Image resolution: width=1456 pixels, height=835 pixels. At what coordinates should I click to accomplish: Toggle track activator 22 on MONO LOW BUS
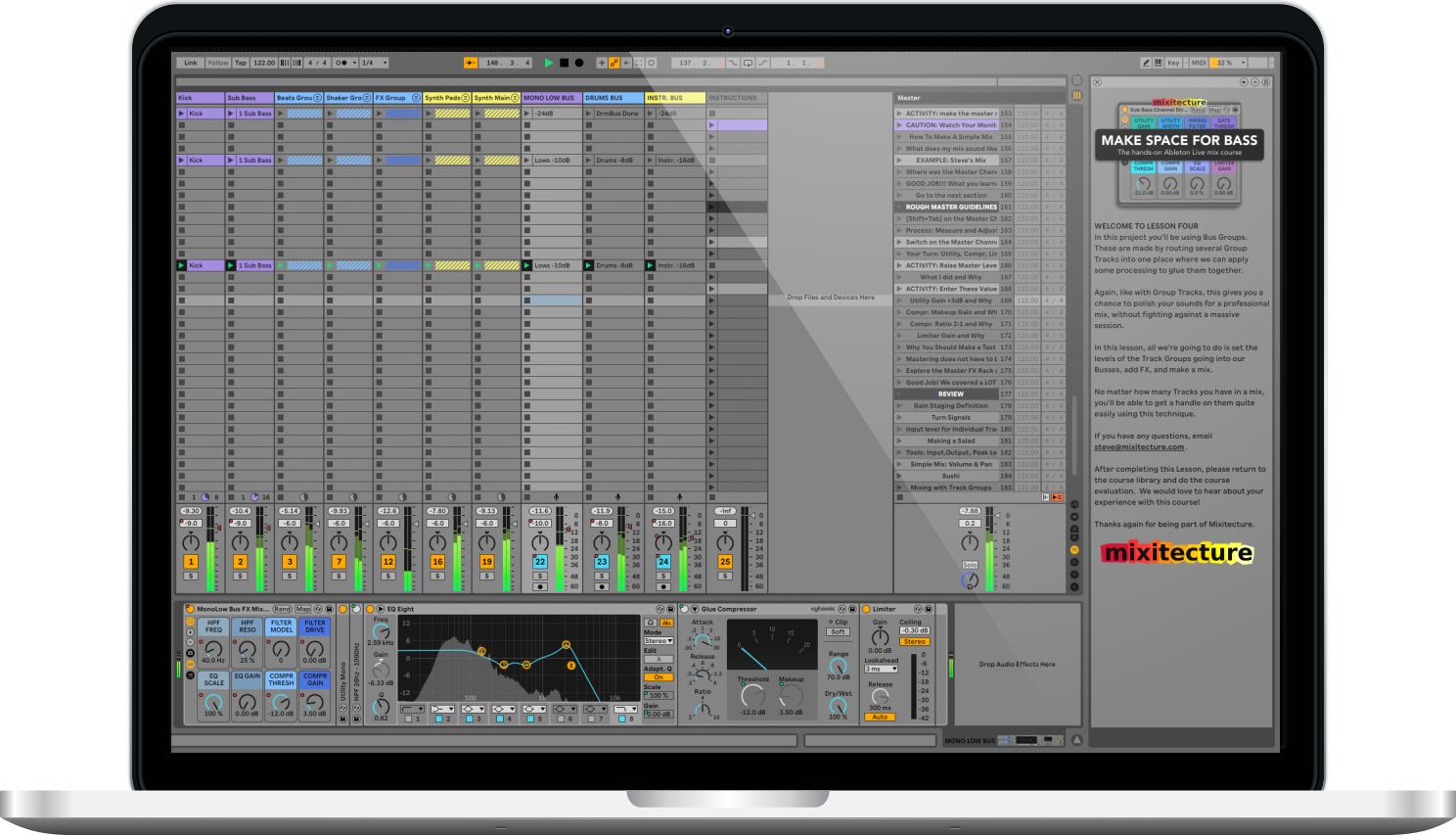click(539, 562)
